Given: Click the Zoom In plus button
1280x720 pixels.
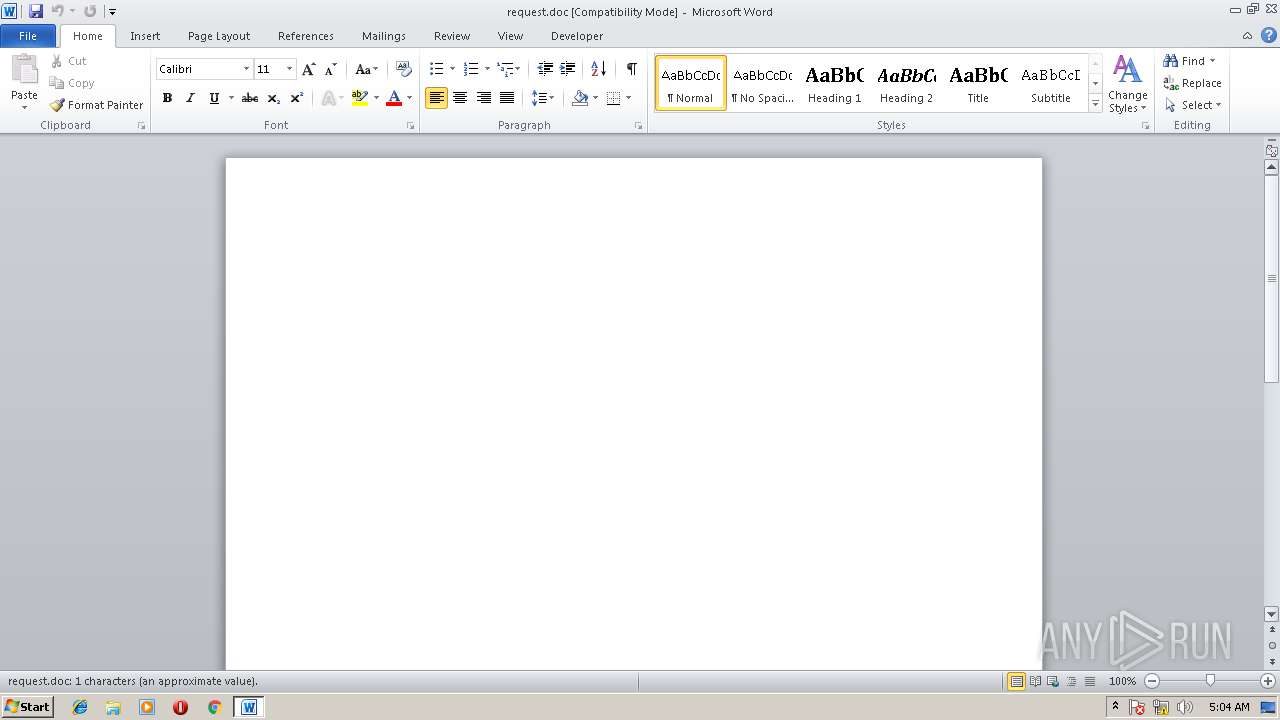Looking at the screenshot, I should click(x=1268, y=681).
